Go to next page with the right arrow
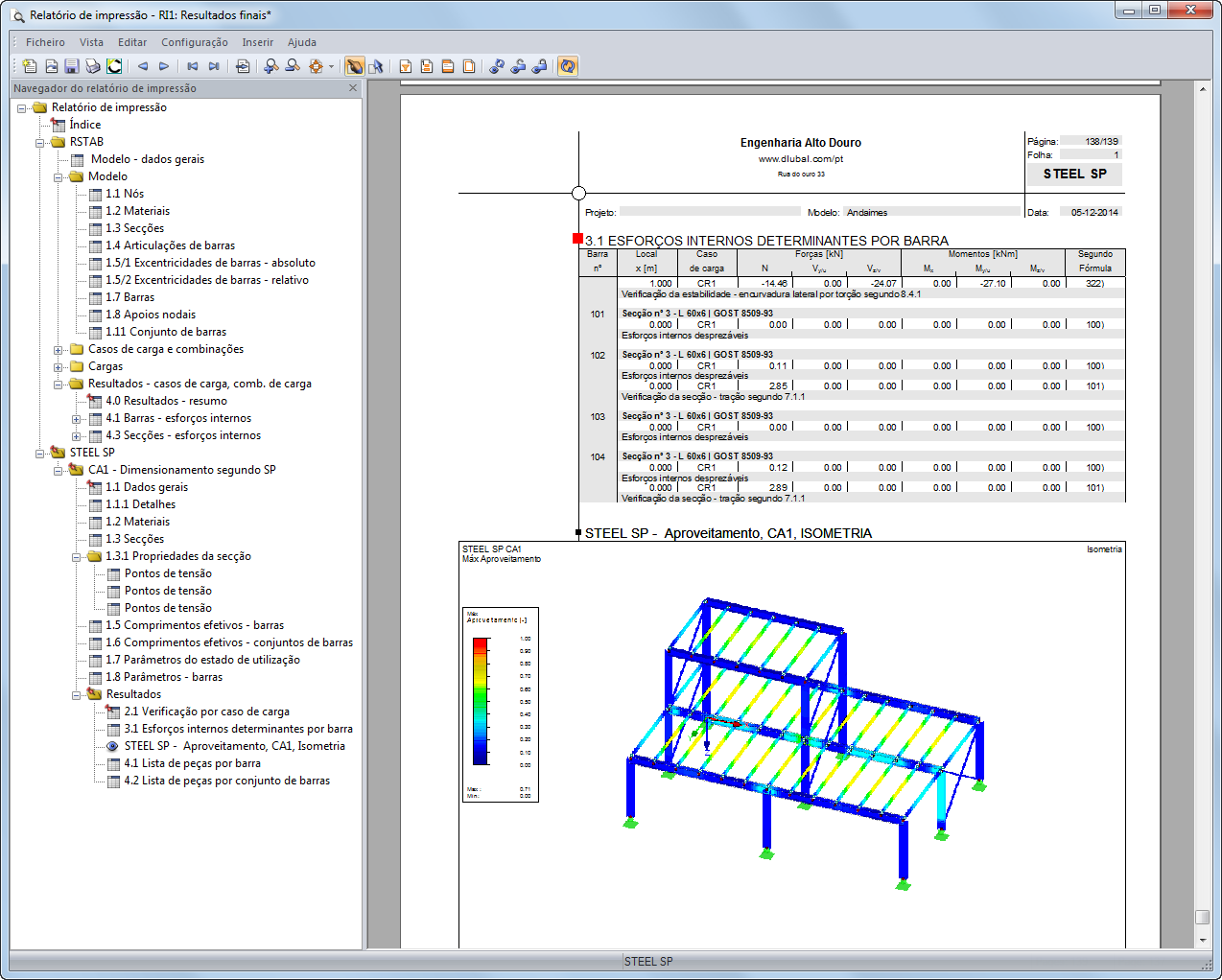Image resolution: width=1222 pixels, height=980 pixels. (x=164, y=66)
